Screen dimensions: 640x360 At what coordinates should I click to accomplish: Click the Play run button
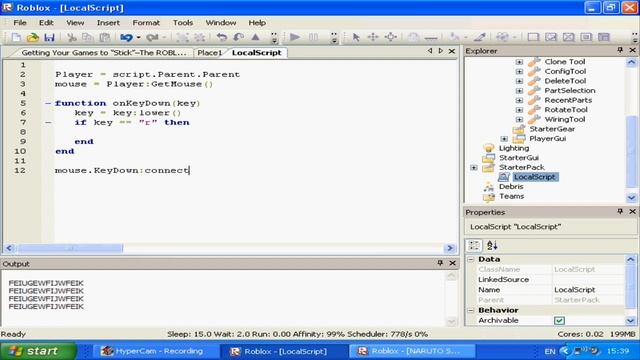pyautogui.click(x=295, y=38)
